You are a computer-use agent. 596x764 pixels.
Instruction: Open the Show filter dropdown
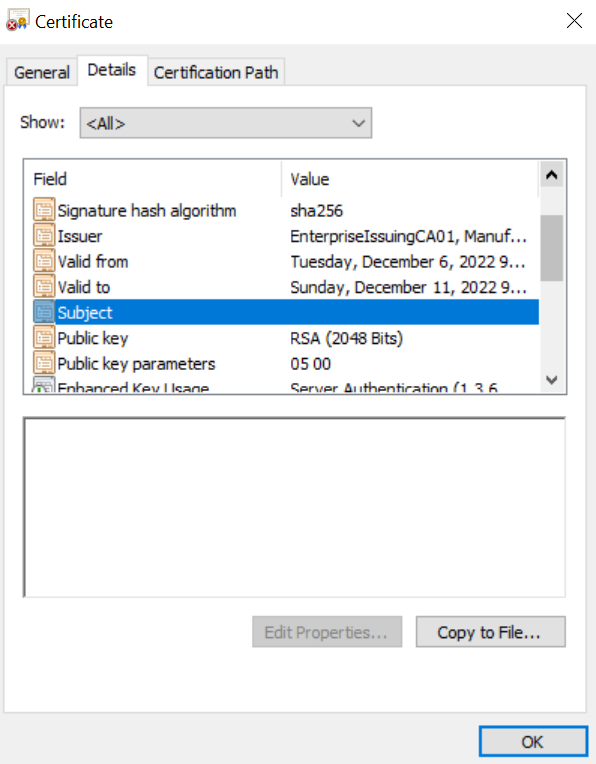pyautogui.click(x=226, y=123)
